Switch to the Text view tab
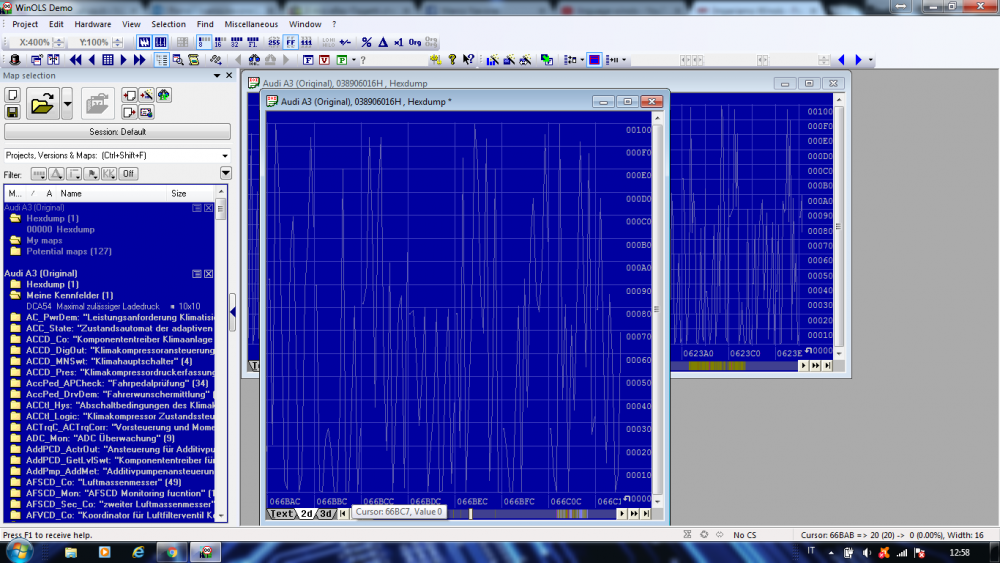The image size is (1000, 563). tap(283, 513)
